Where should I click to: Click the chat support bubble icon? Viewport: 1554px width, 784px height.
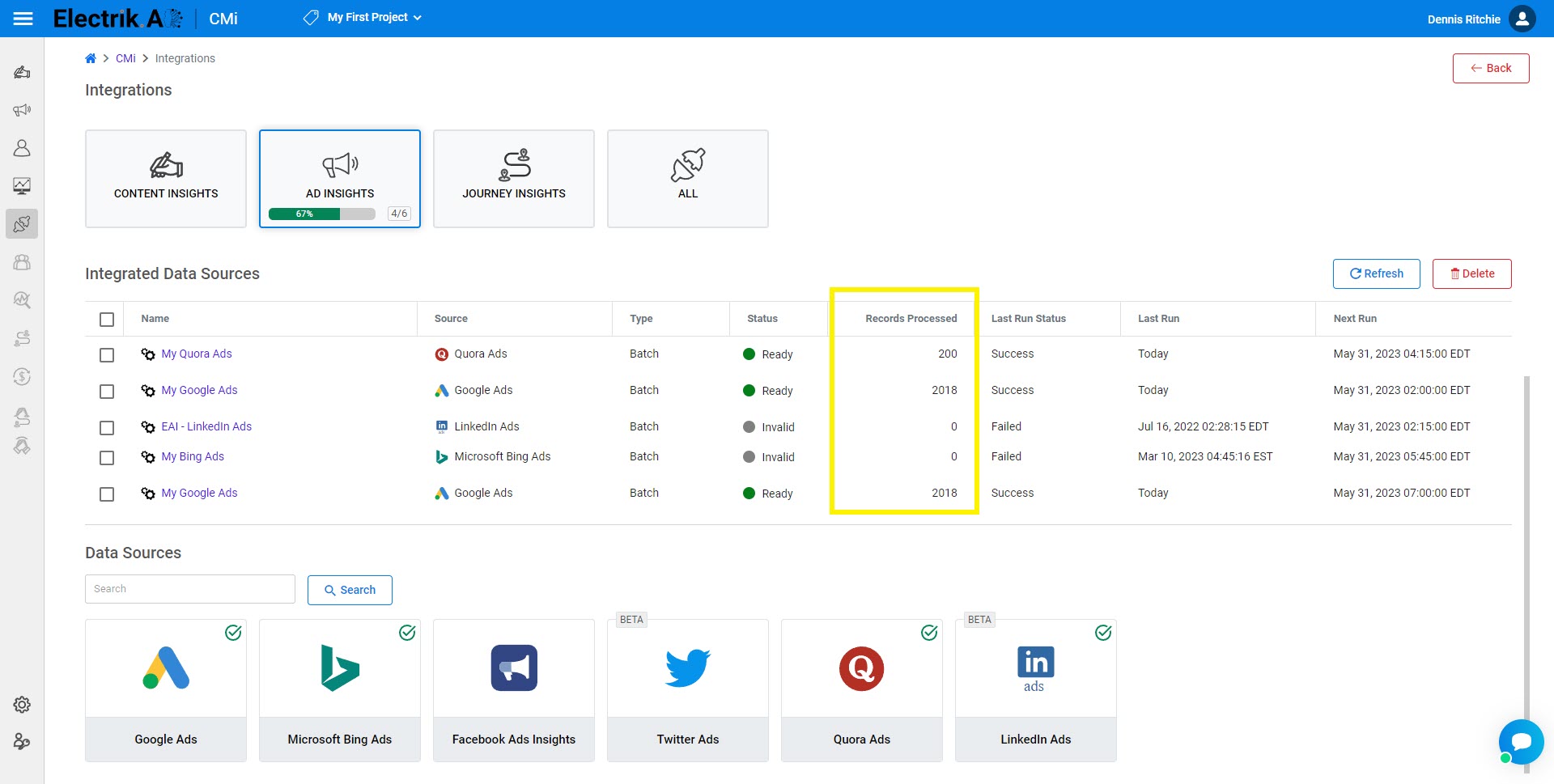click(1521, 741)
